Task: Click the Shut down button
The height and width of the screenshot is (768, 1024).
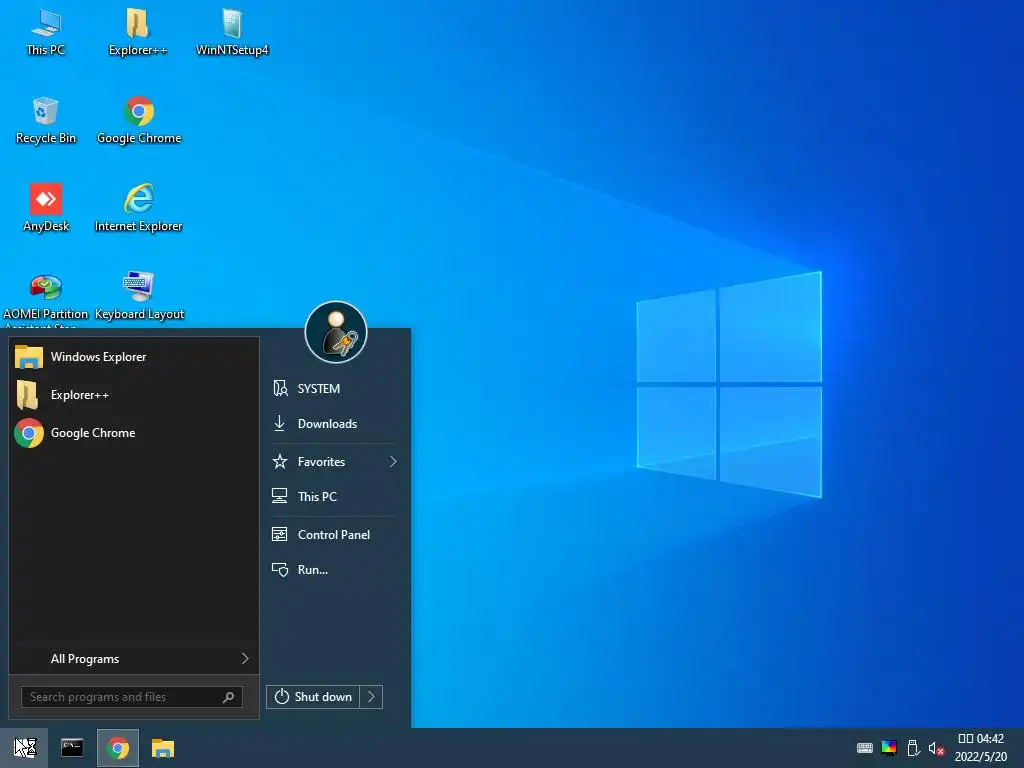Action: tap(313, 697)
